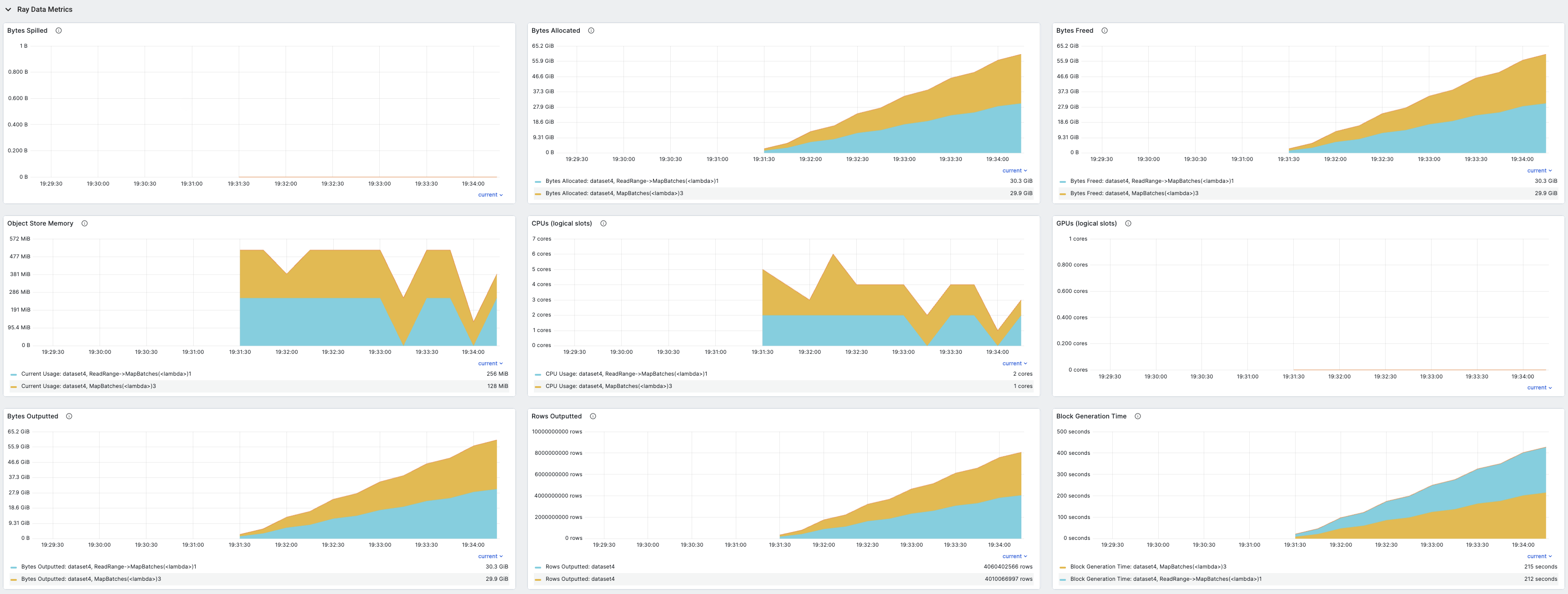Toggle series 'Bytes Outputted: dataset4, ReadRange->MapBatches(<lambda>)1'
The width and height of the screenshot is (1568, 594).
pyautogui.click(x=108, y=567)
